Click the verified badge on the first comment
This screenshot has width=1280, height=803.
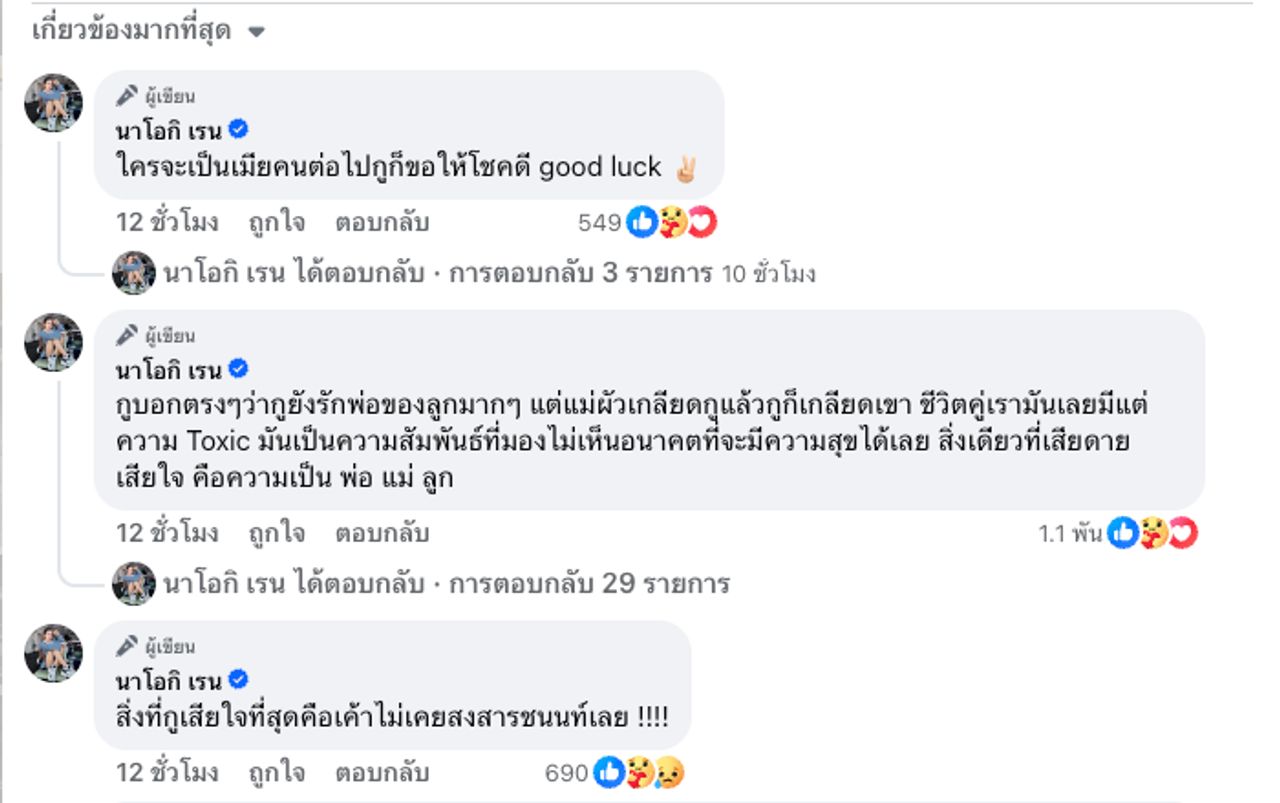238,129
